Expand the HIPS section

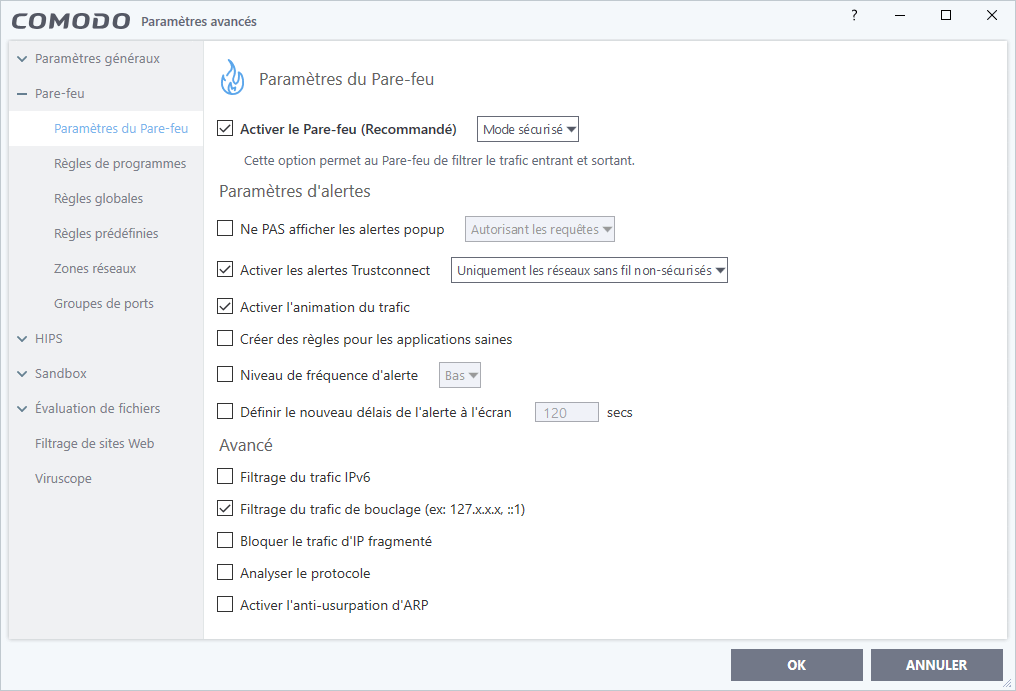coord(22,339)
